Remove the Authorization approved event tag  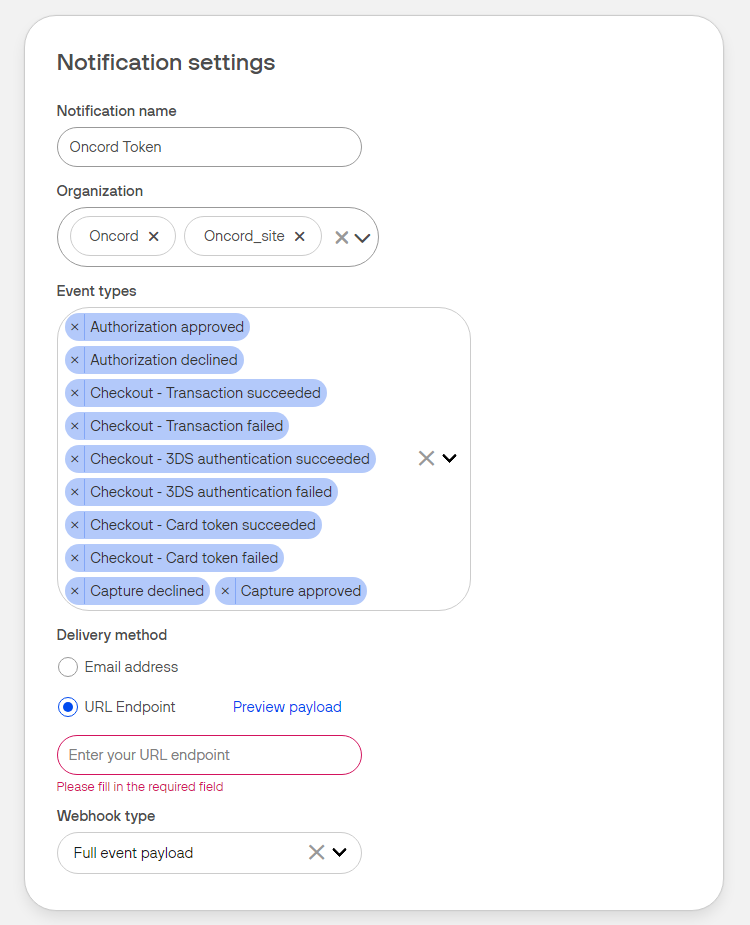click(x=75, y=327)
